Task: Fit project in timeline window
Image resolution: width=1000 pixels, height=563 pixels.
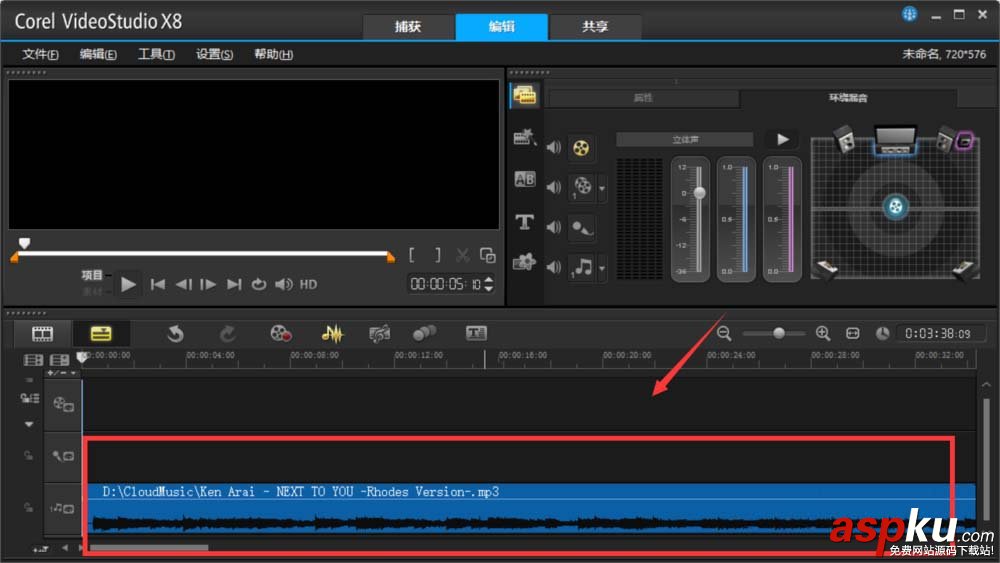Action: (x=853, y=333)
